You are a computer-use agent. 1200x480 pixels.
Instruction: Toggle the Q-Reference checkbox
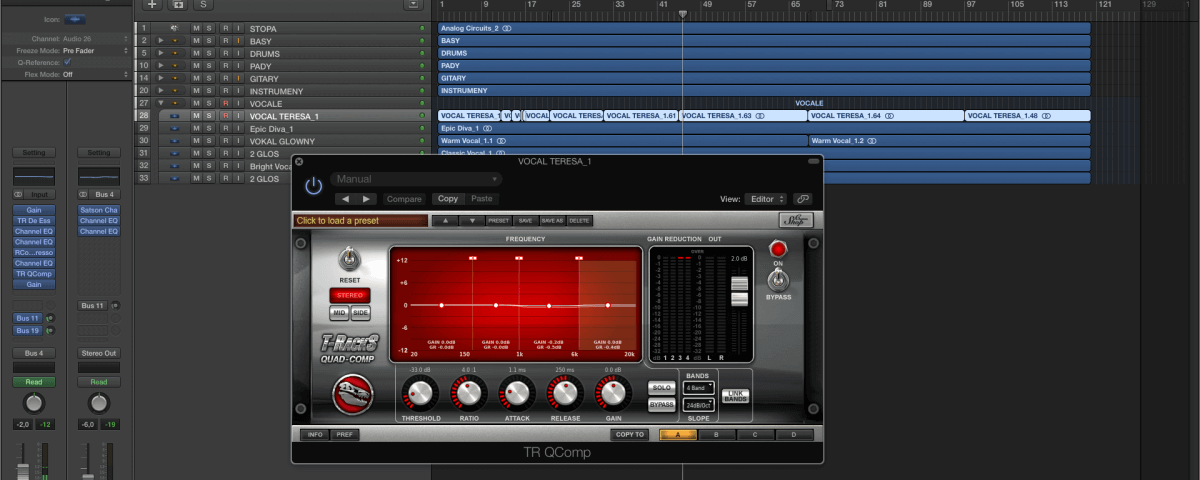(x=67, y=62)
